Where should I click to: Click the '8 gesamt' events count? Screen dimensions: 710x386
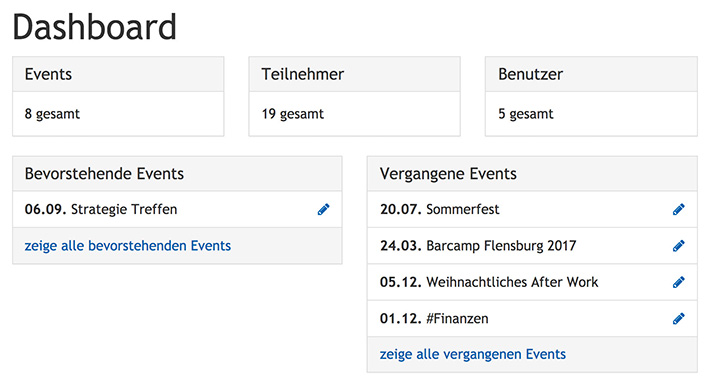(x=52, y=114)
